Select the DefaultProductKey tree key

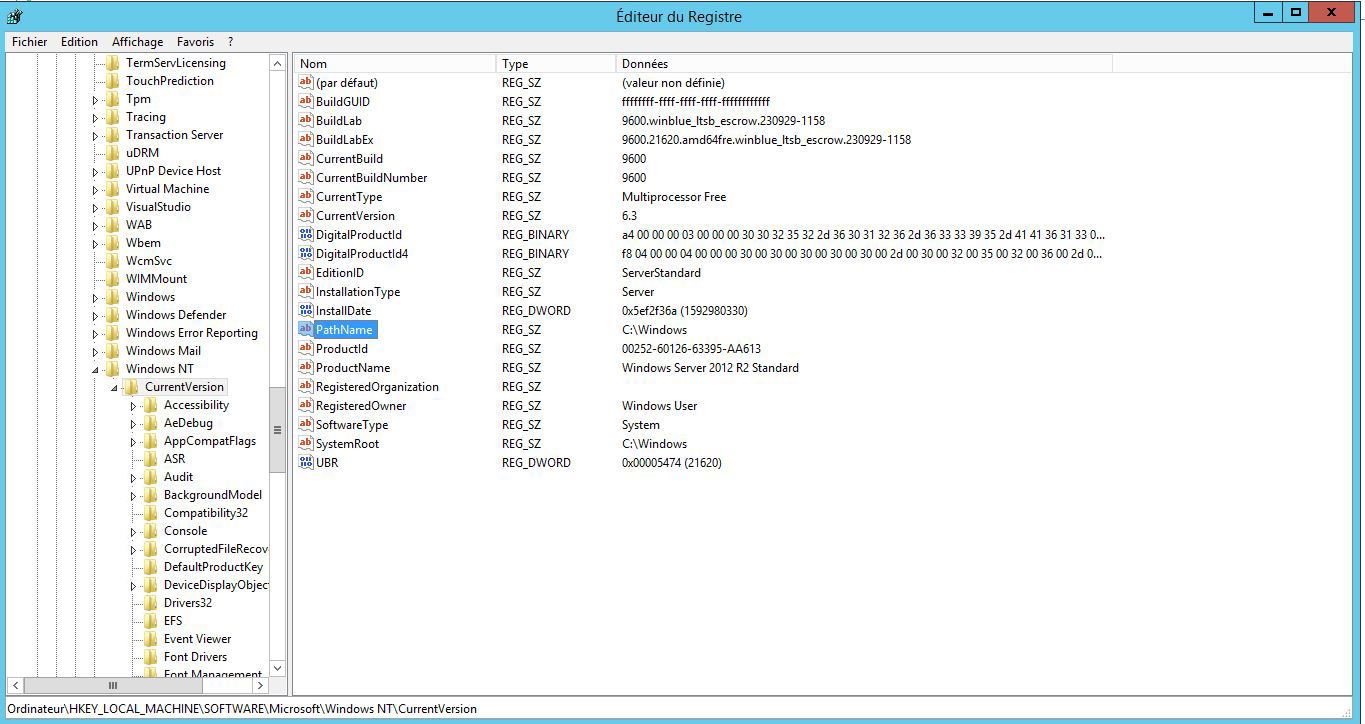coord(213,567)
